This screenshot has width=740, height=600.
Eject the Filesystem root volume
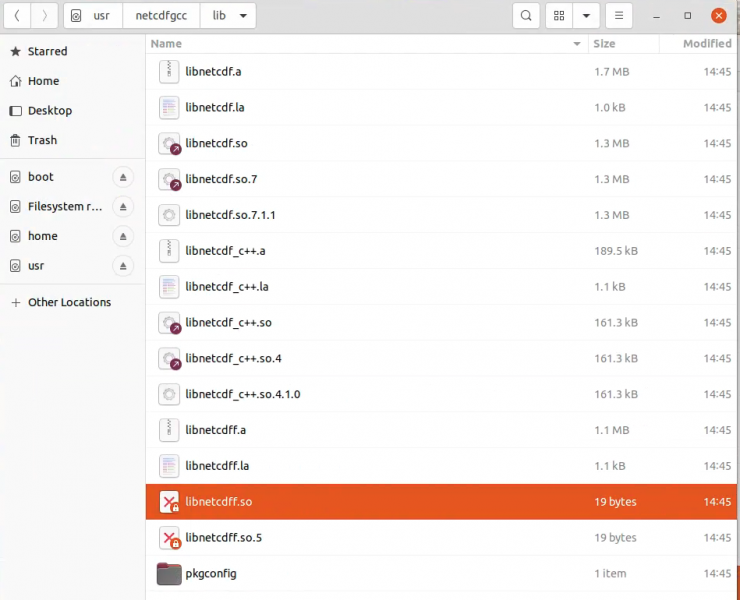(123, 207)
